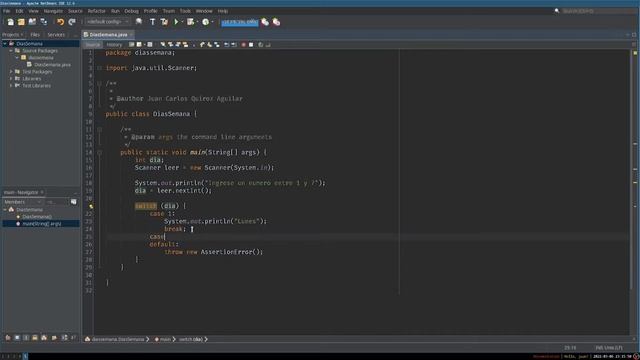The image size is (640, 360).
Task: Select main(String[] args) in the Navigator
Action: point(41,224)
